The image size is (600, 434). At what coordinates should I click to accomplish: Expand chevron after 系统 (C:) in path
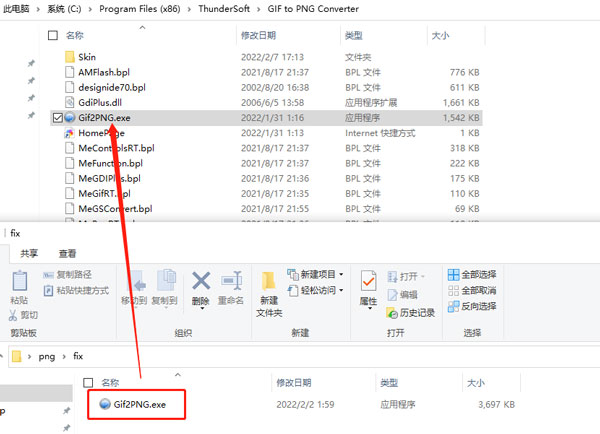click(x=90, y=9)
